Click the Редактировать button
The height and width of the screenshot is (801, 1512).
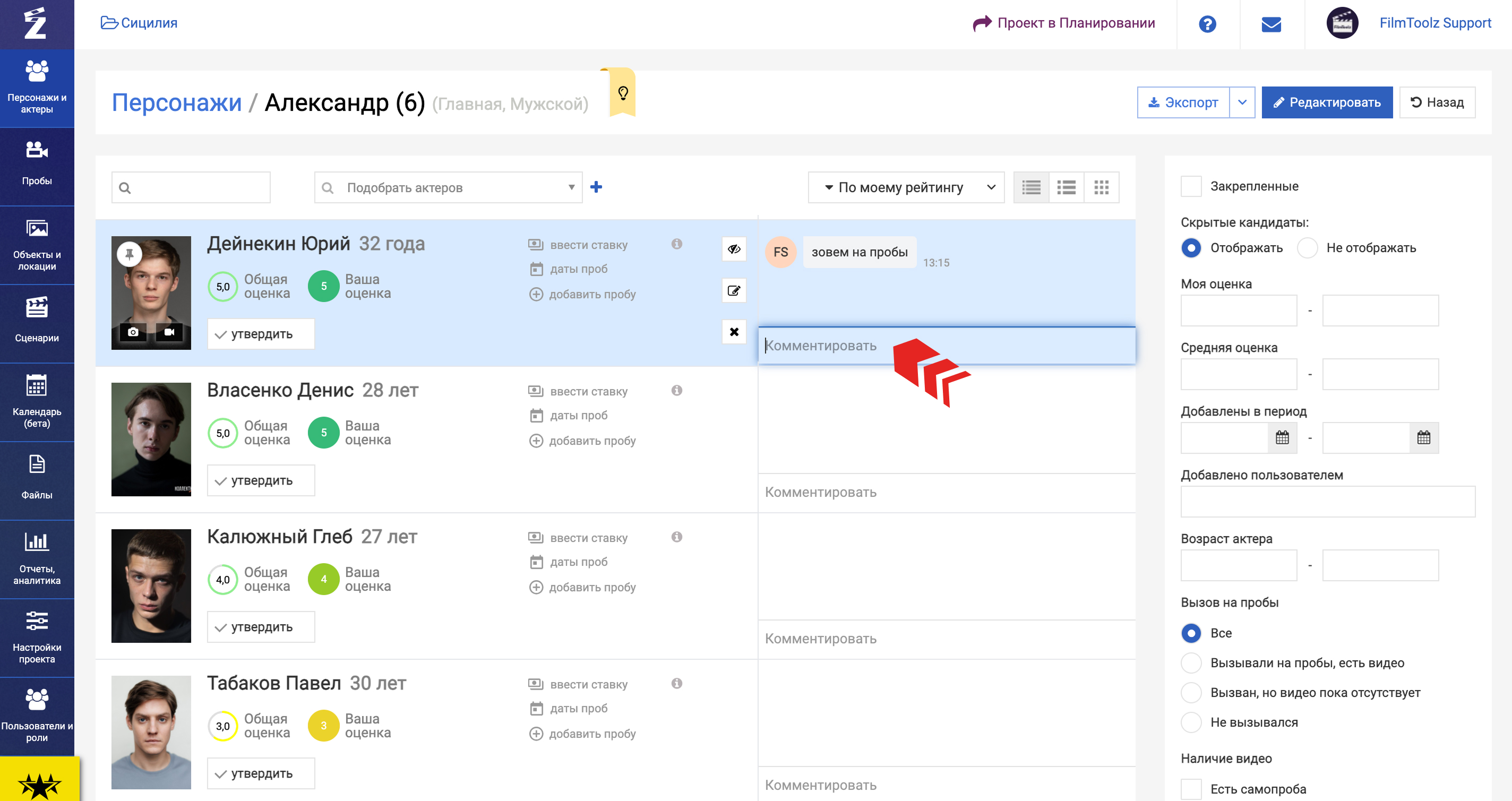coord(1327,102)
